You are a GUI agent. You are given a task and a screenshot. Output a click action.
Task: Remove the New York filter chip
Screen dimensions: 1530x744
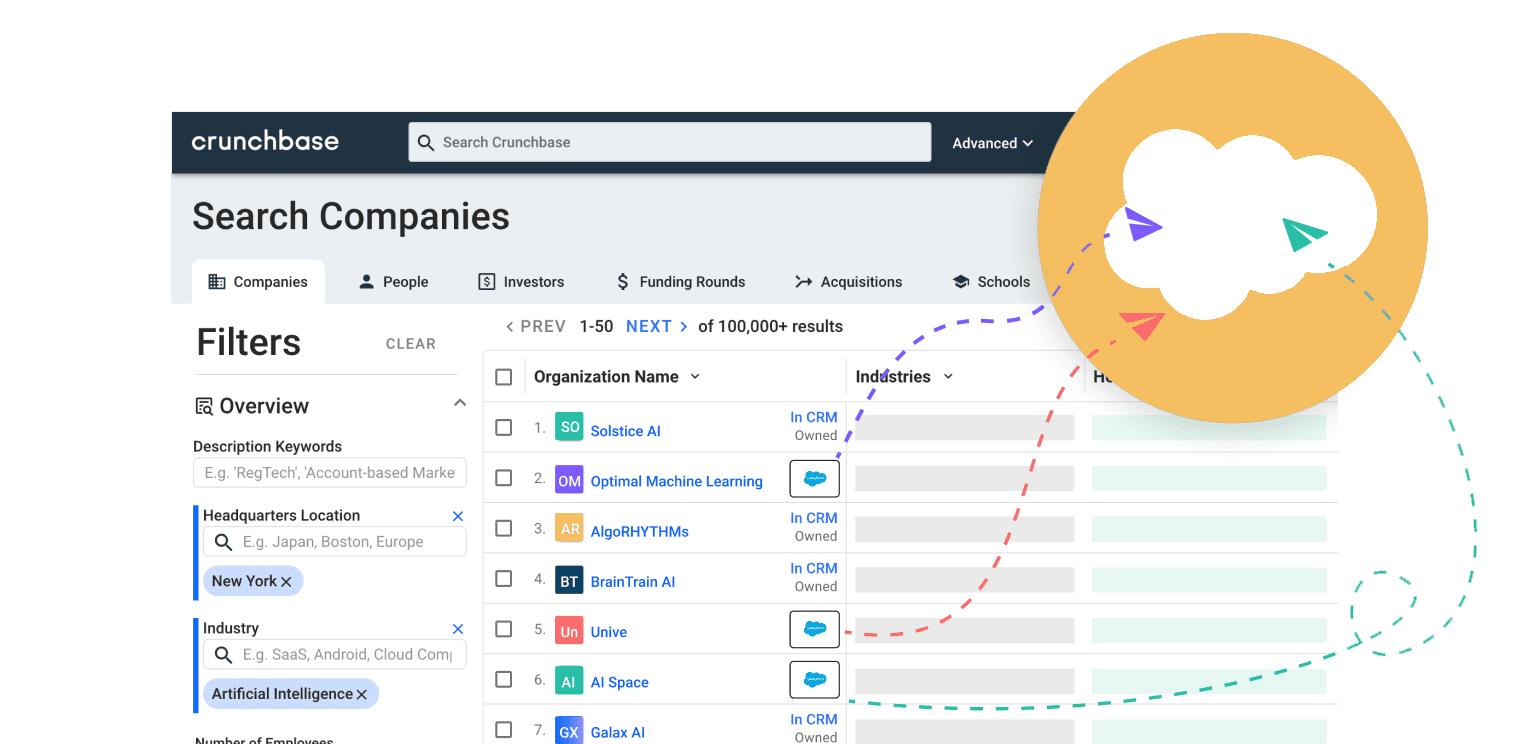point(286,581)
